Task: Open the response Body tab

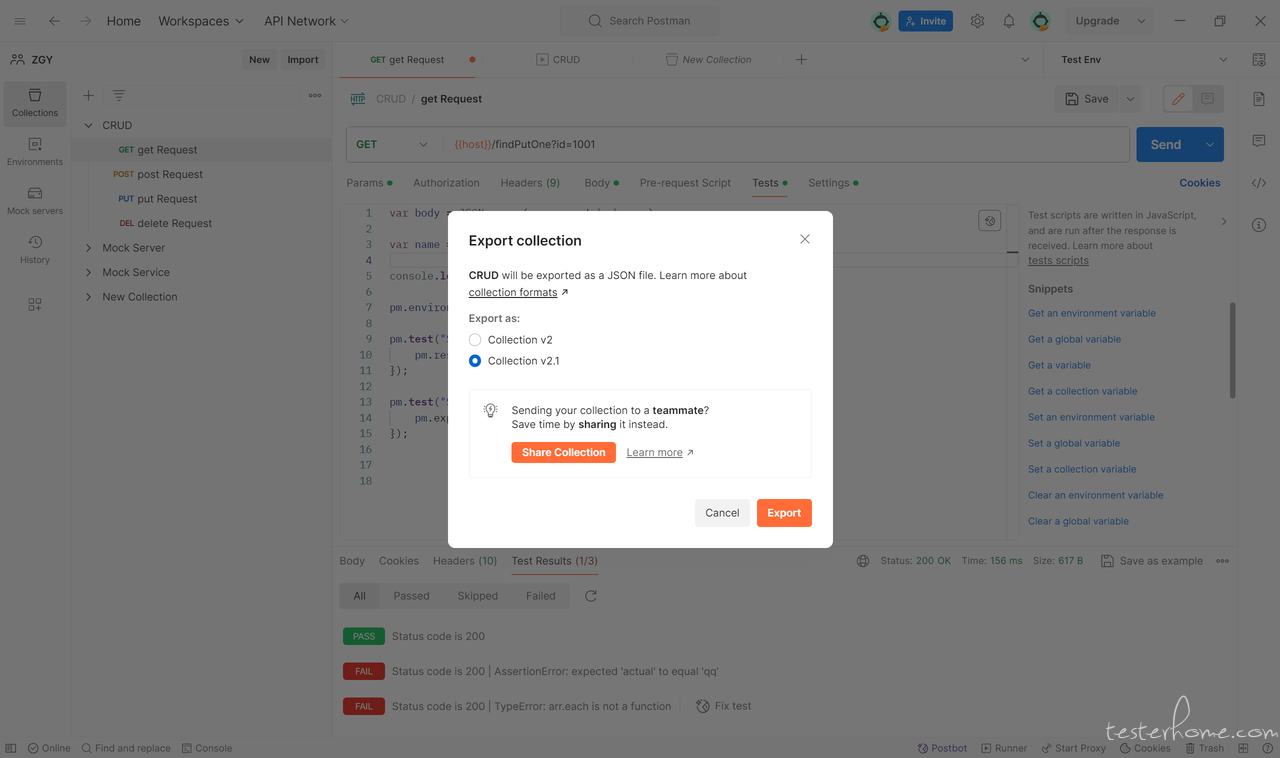Action: (352, 561)
